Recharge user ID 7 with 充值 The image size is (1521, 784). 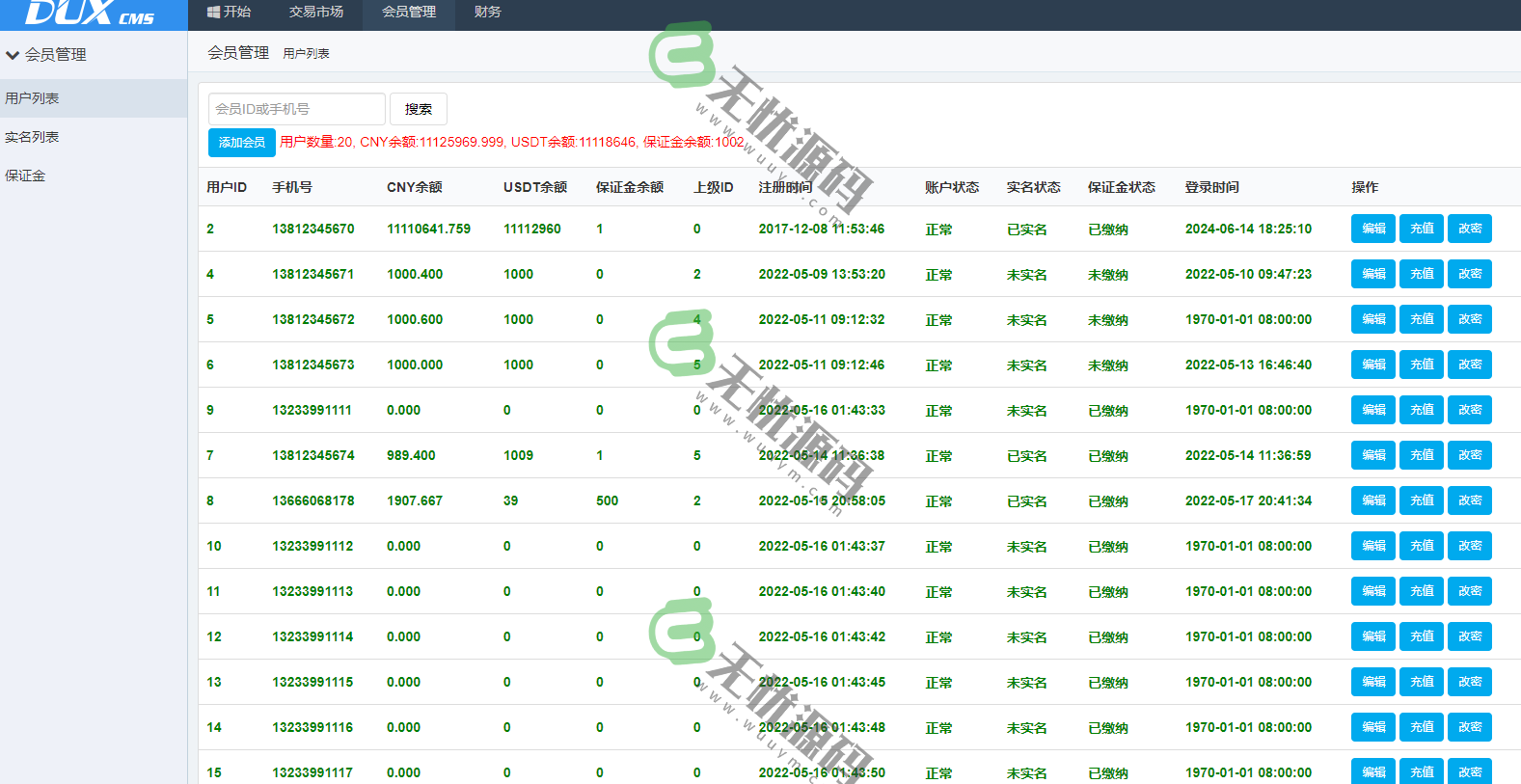tap(1422, 455)
